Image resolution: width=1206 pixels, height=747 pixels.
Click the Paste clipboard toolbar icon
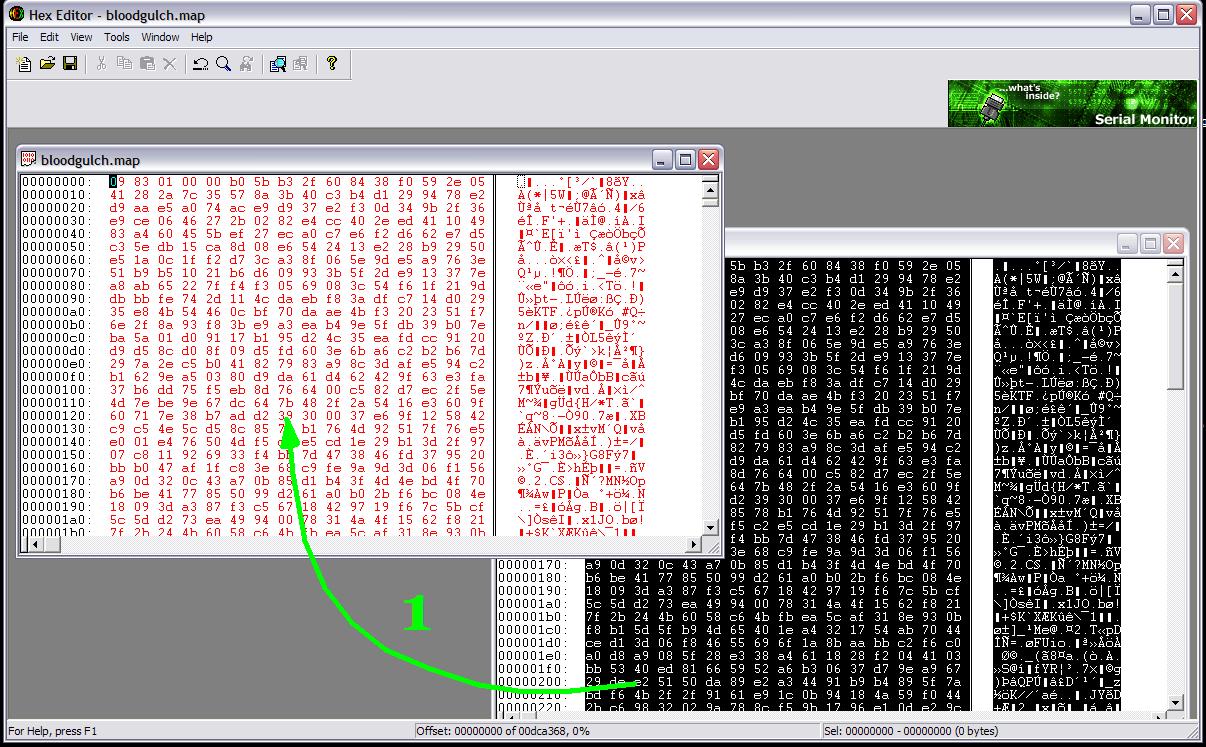(x=147, y=64)
